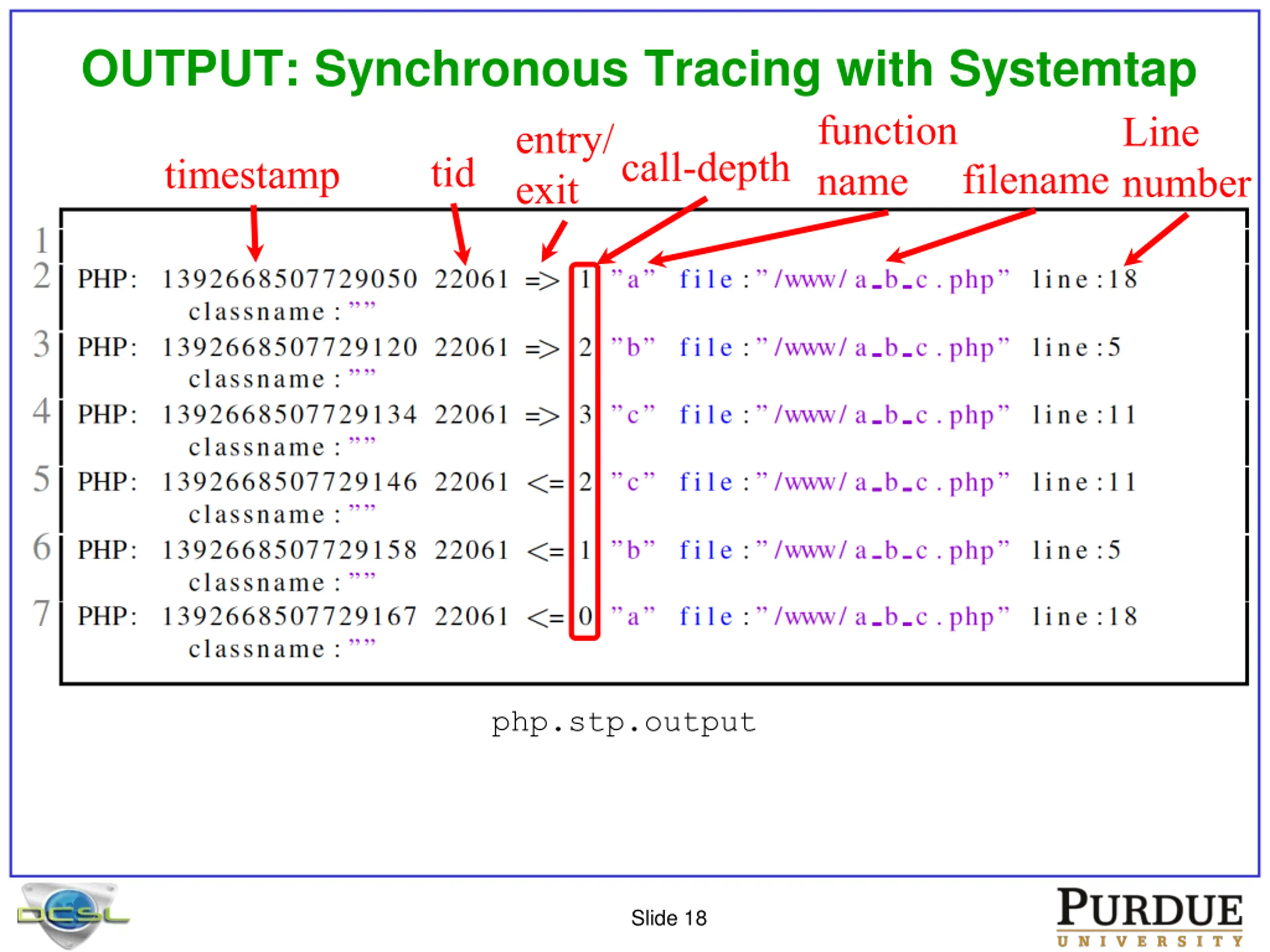
Task: Click gutter line number 4
Action: click(x=41, y=412)
